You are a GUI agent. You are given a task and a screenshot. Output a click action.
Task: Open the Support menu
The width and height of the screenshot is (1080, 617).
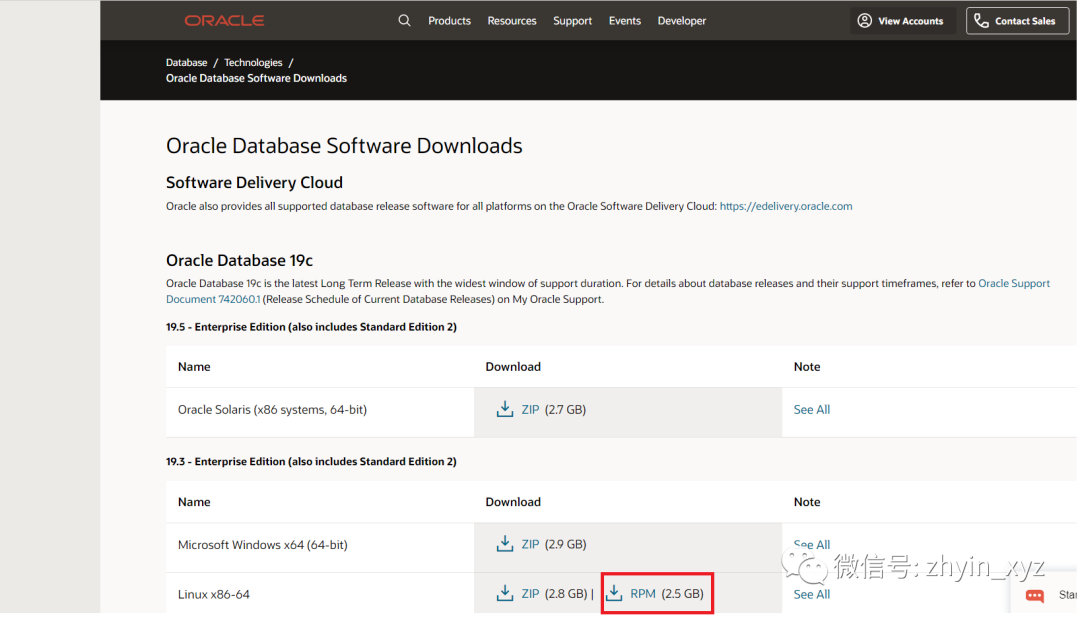click(572, 21)
